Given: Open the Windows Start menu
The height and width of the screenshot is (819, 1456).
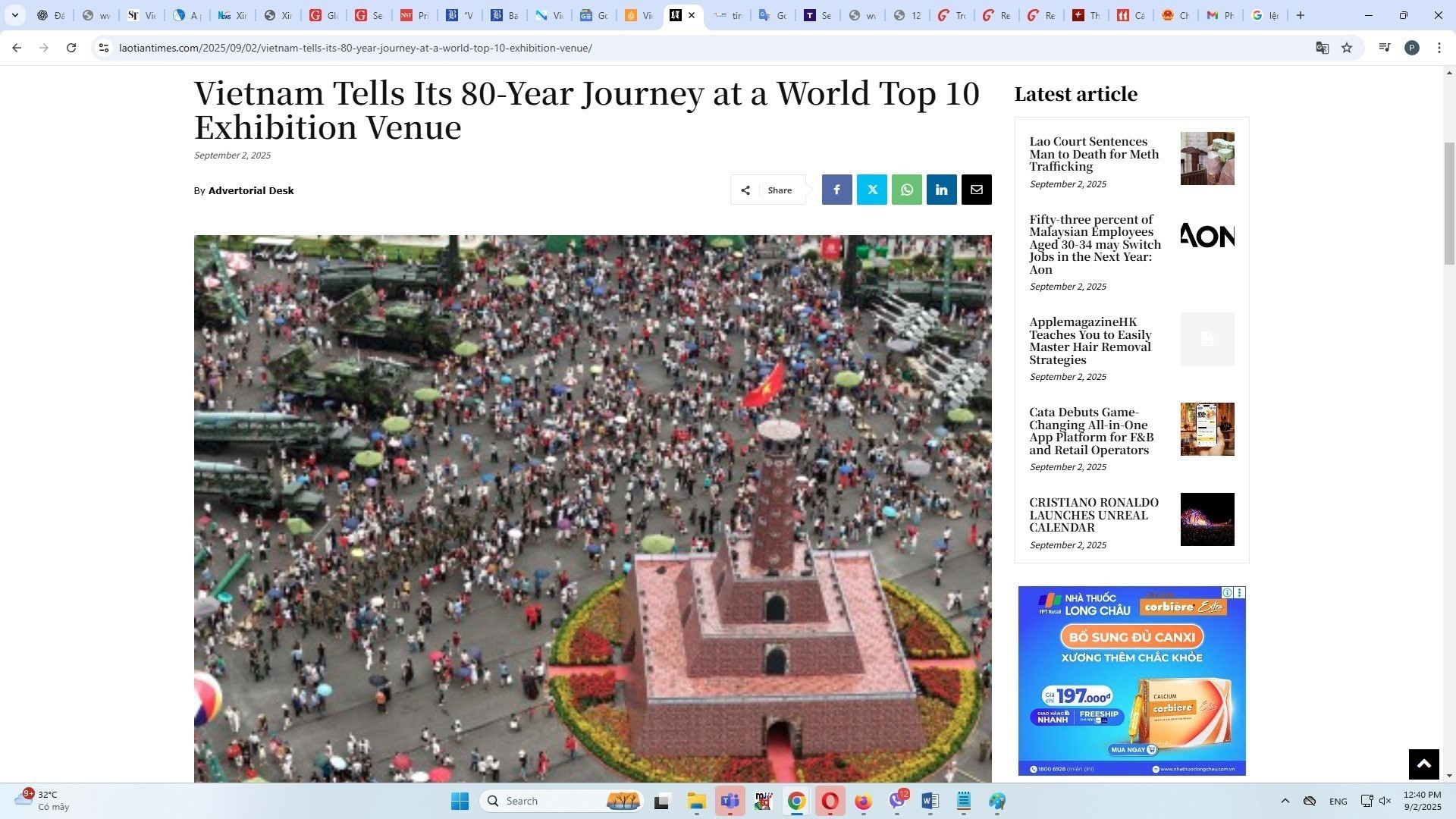Looking at the screenshot, I should (x=460, y=801).
